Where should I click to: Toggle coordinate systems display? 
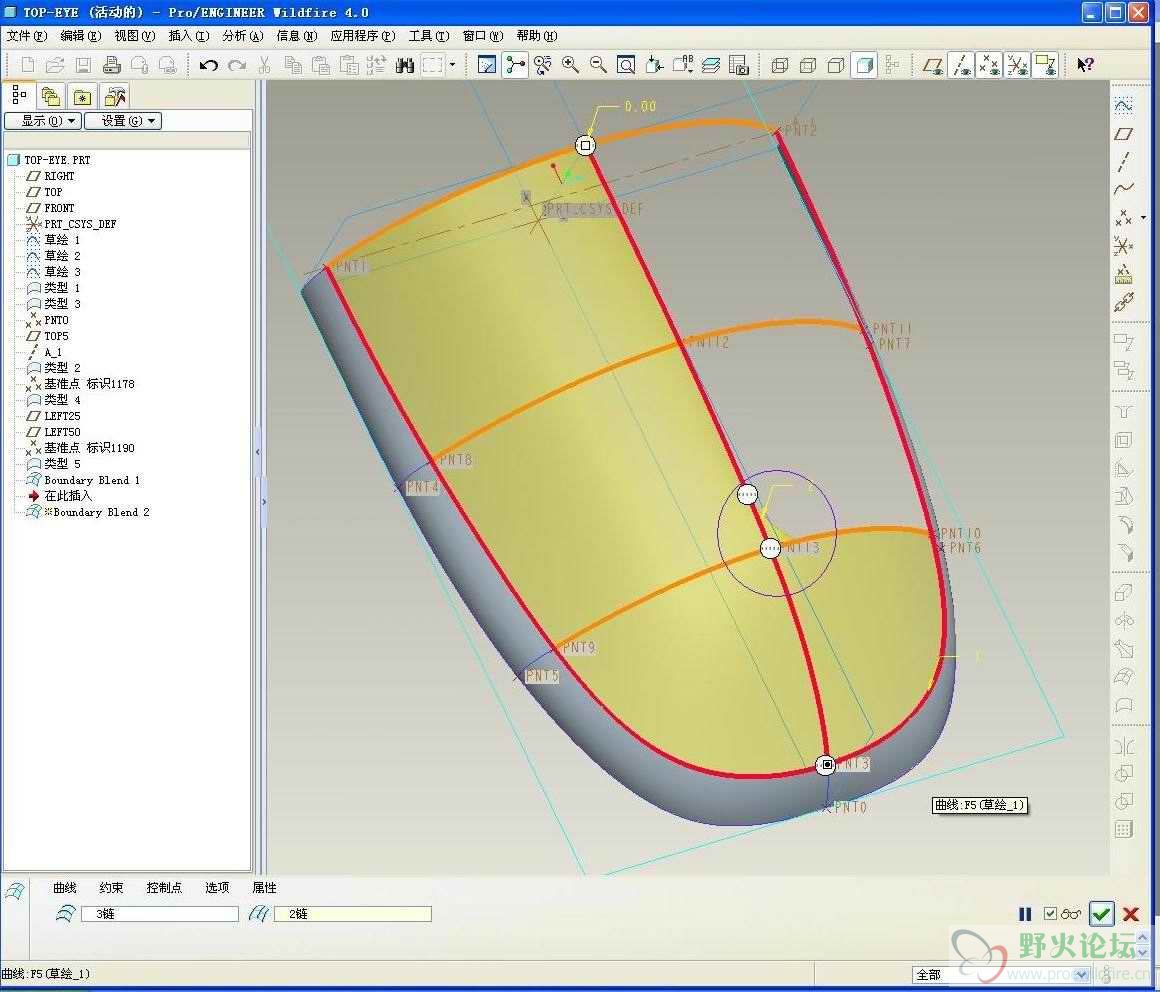(x=1017, y=65)
